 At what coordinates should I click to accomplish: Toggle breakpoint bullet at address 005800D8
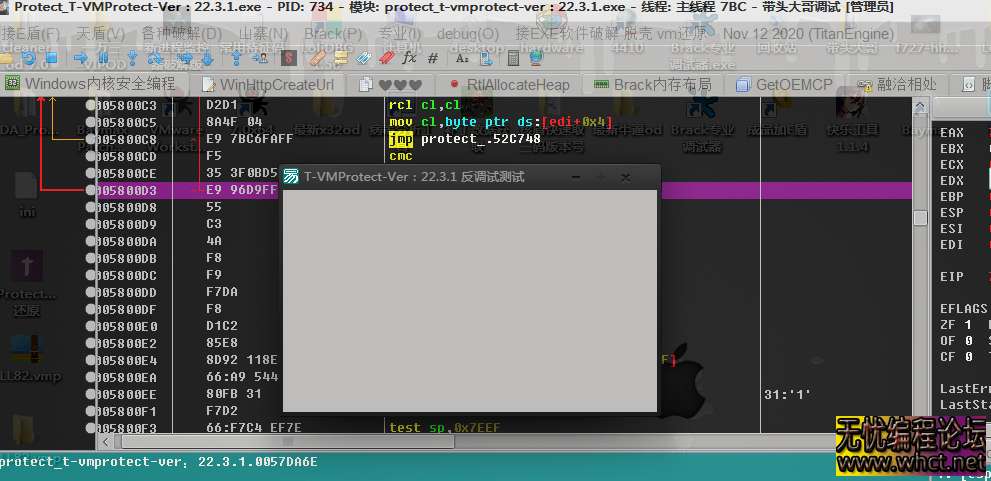coord(92,207)
